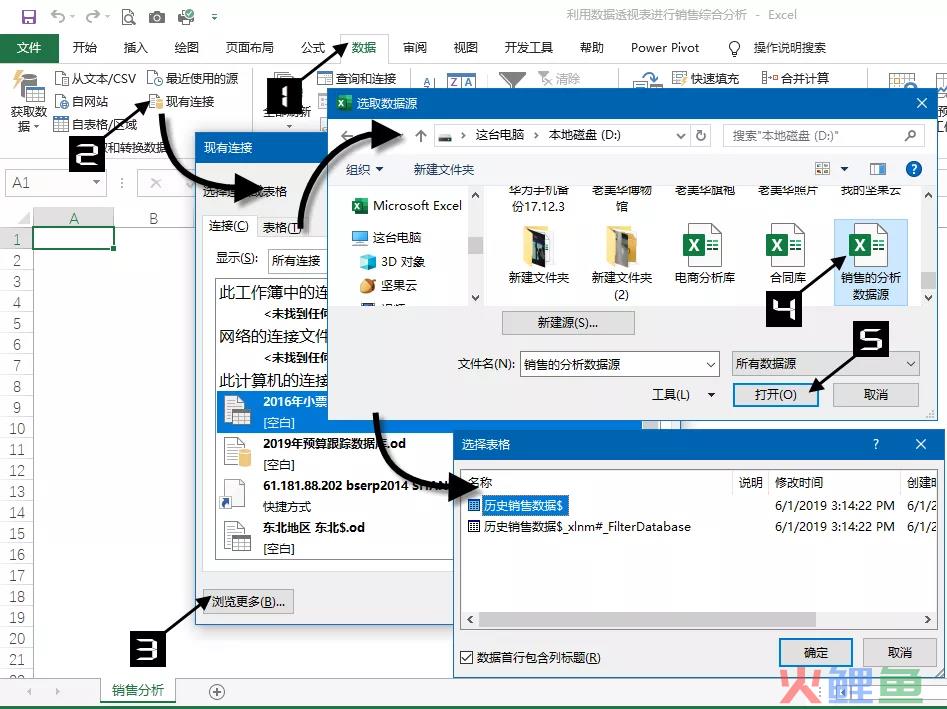Image resolution: width=947 pixels, height=709 pixels.
Task: Switch to the 插入 ribbon tab
Action: 135,48
